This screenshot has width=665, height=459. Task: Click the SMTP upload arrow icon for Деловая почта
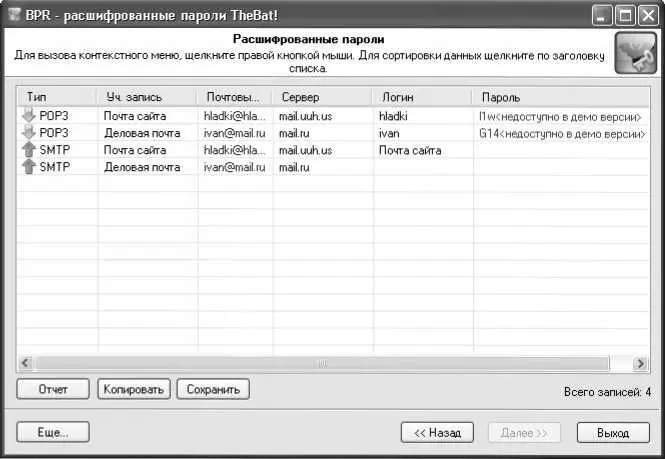[x=28, y=166]
